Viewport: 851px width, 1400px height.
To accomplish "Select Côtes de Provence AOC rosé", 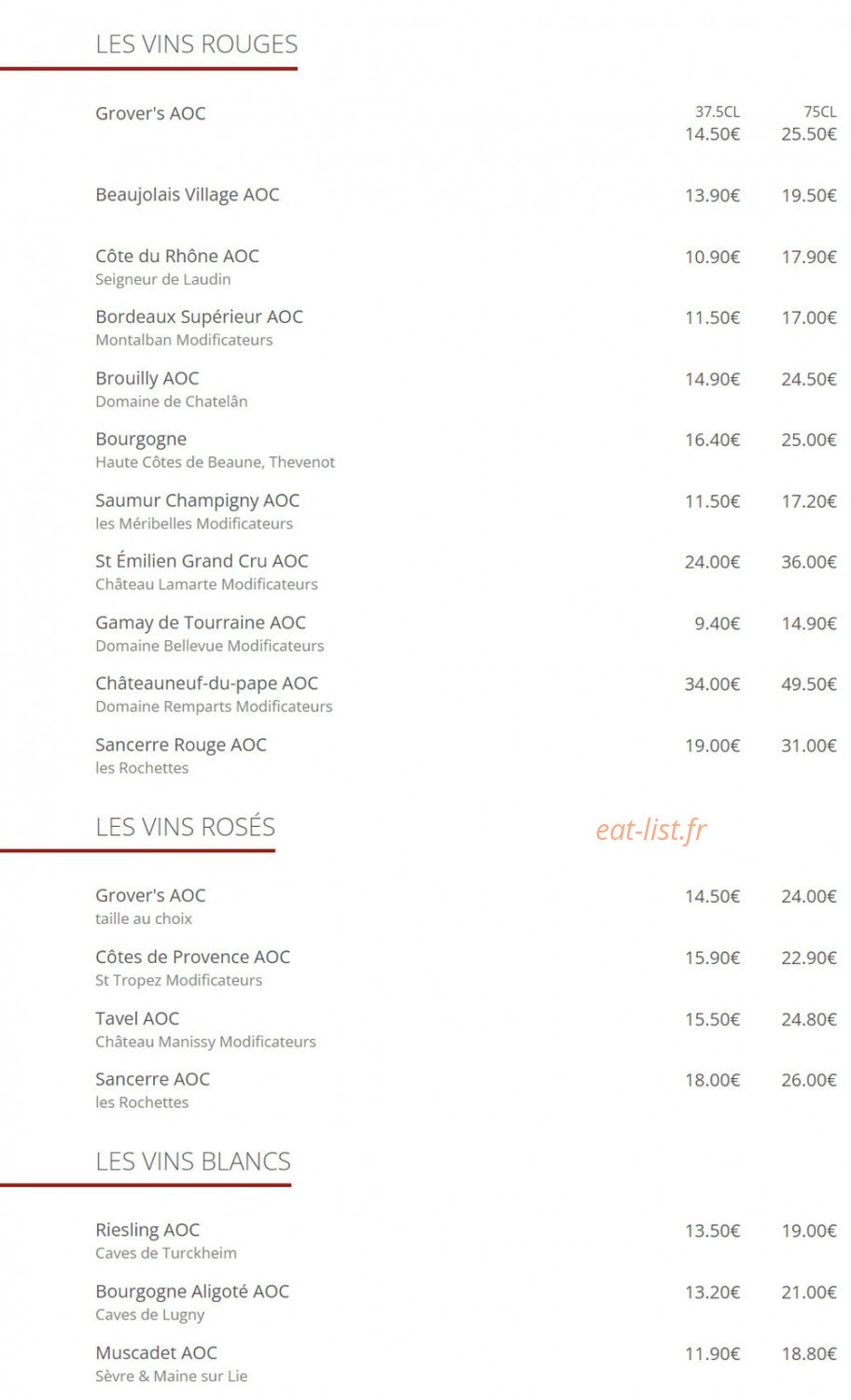I will [192, 957].
